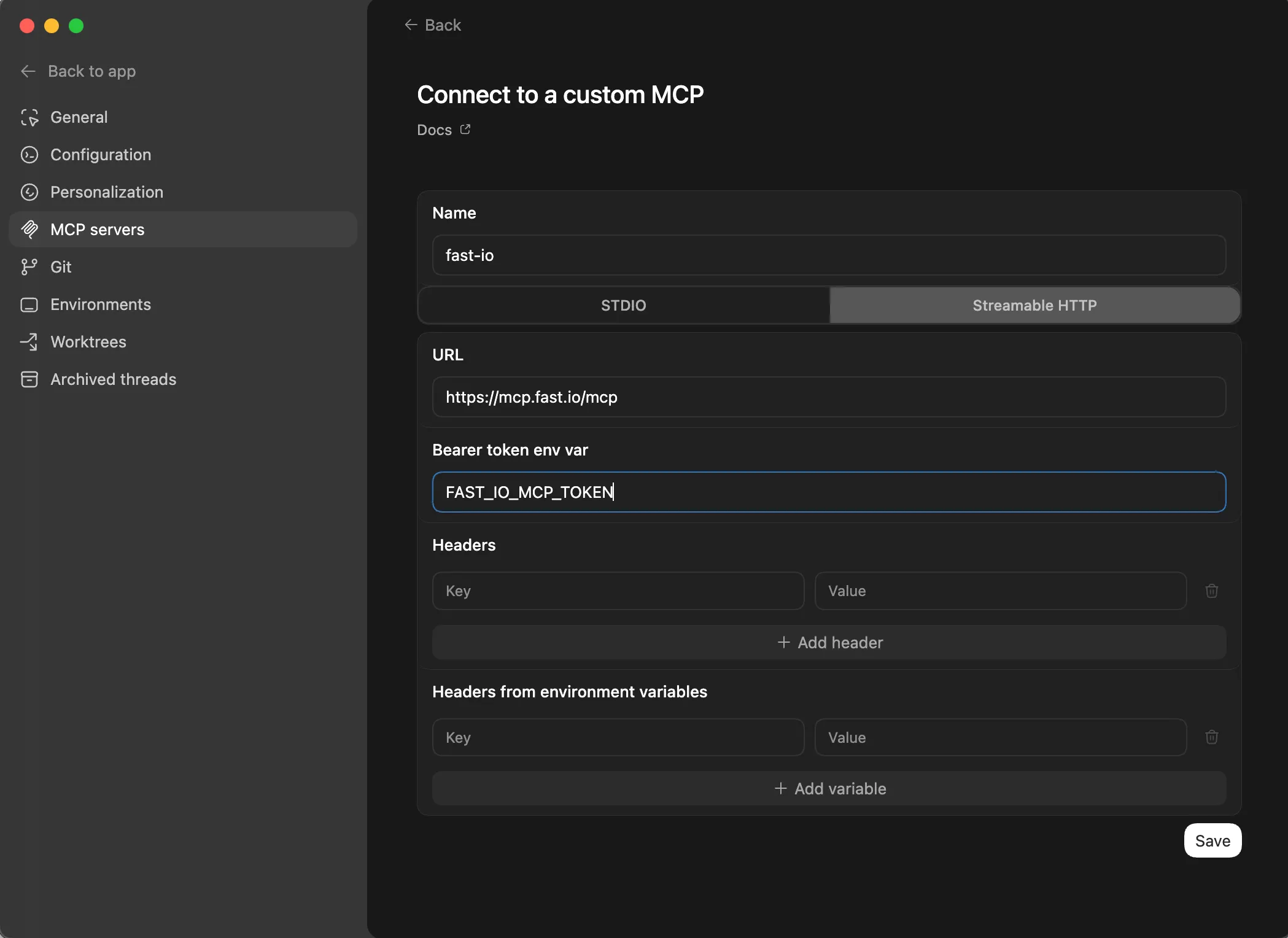Delete the environment variables header row
This screenshot has width=1288, height=938.
pyautogui.click(x=1211, y=737)
